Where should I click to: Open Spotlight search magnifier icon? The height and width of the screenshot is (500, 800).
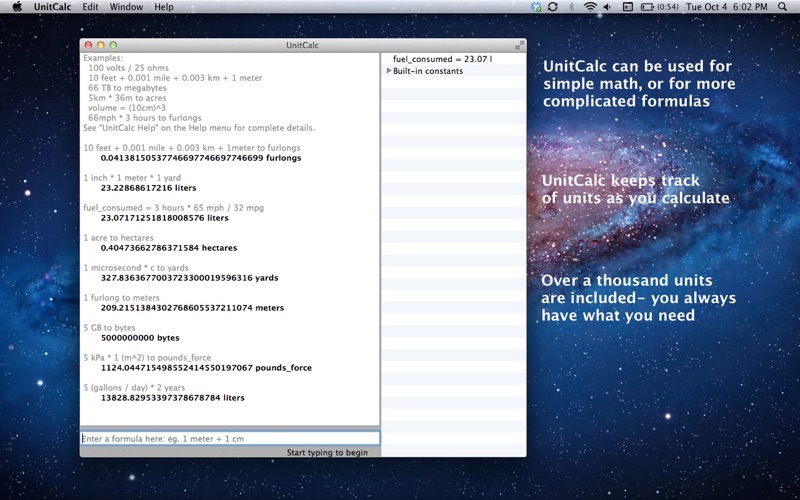[x=782, y=7]
